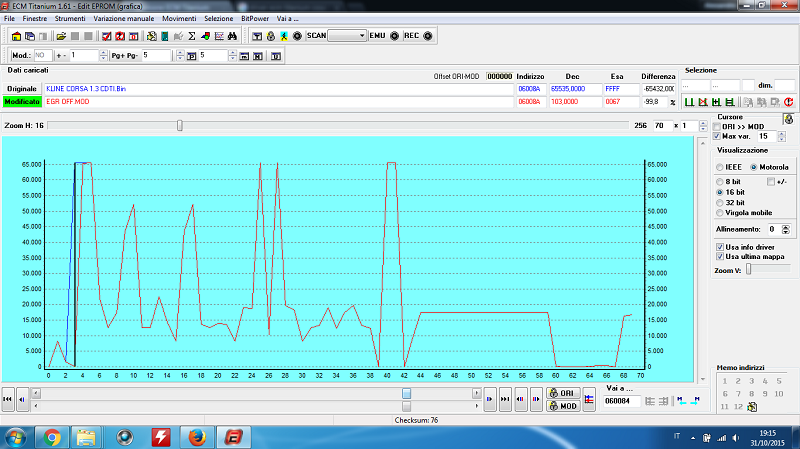800x449 pixels.
Task: Click the ORI button below the graph
Action: (x=562, y=393)
